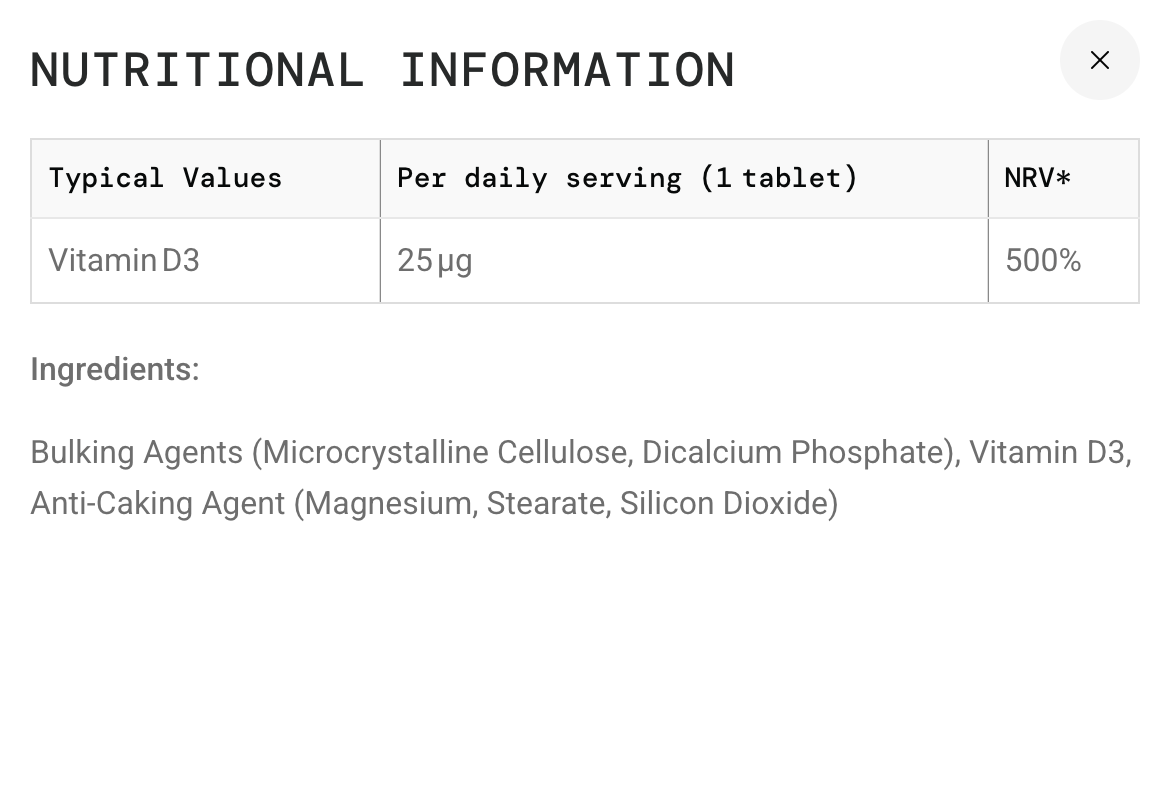Image resolution: width=1156 pixels, height=792 pixels.
Task: Click the Per daily serving header text
Action: pos(539,178)
